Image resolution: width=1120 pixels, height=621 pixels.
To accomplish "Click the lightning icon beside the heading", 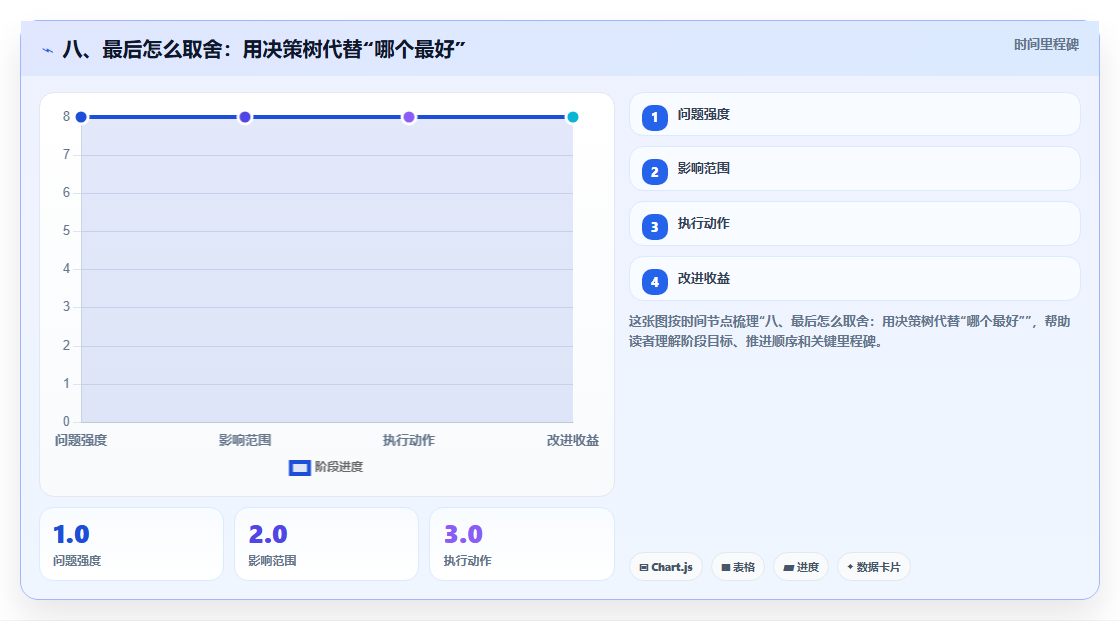I will click(47, 50).
